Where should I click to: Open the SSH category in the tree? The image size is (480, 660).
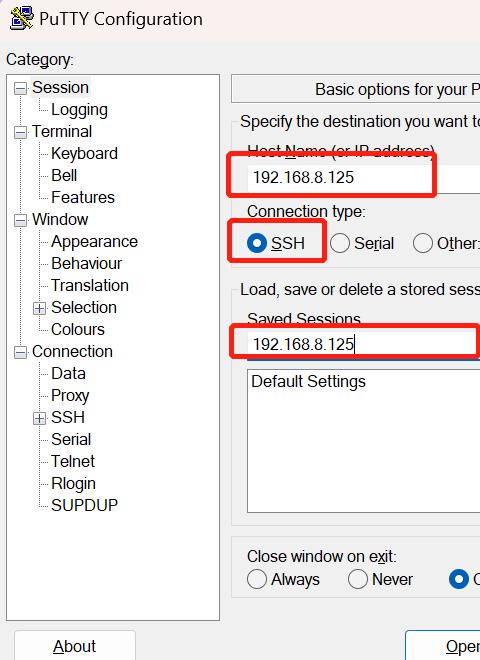click(68, 417)
